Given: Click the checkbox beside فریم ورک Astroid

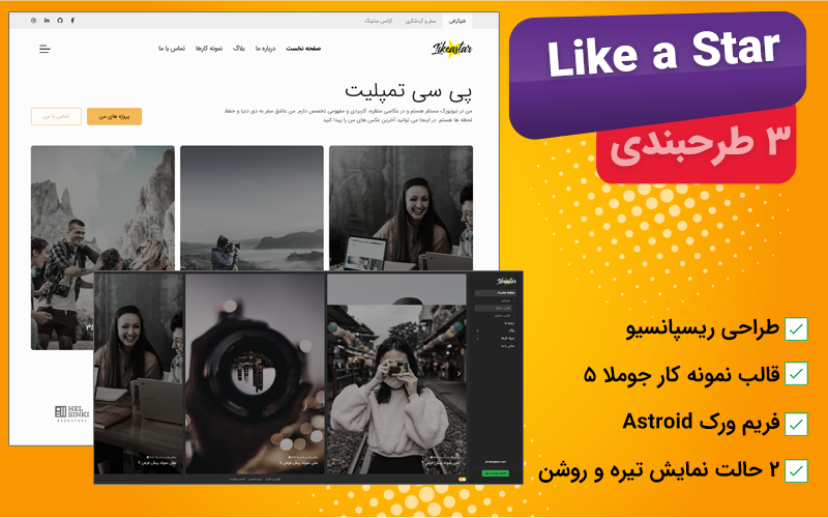Looking at the screenshot, I should (x=796, y=423).
